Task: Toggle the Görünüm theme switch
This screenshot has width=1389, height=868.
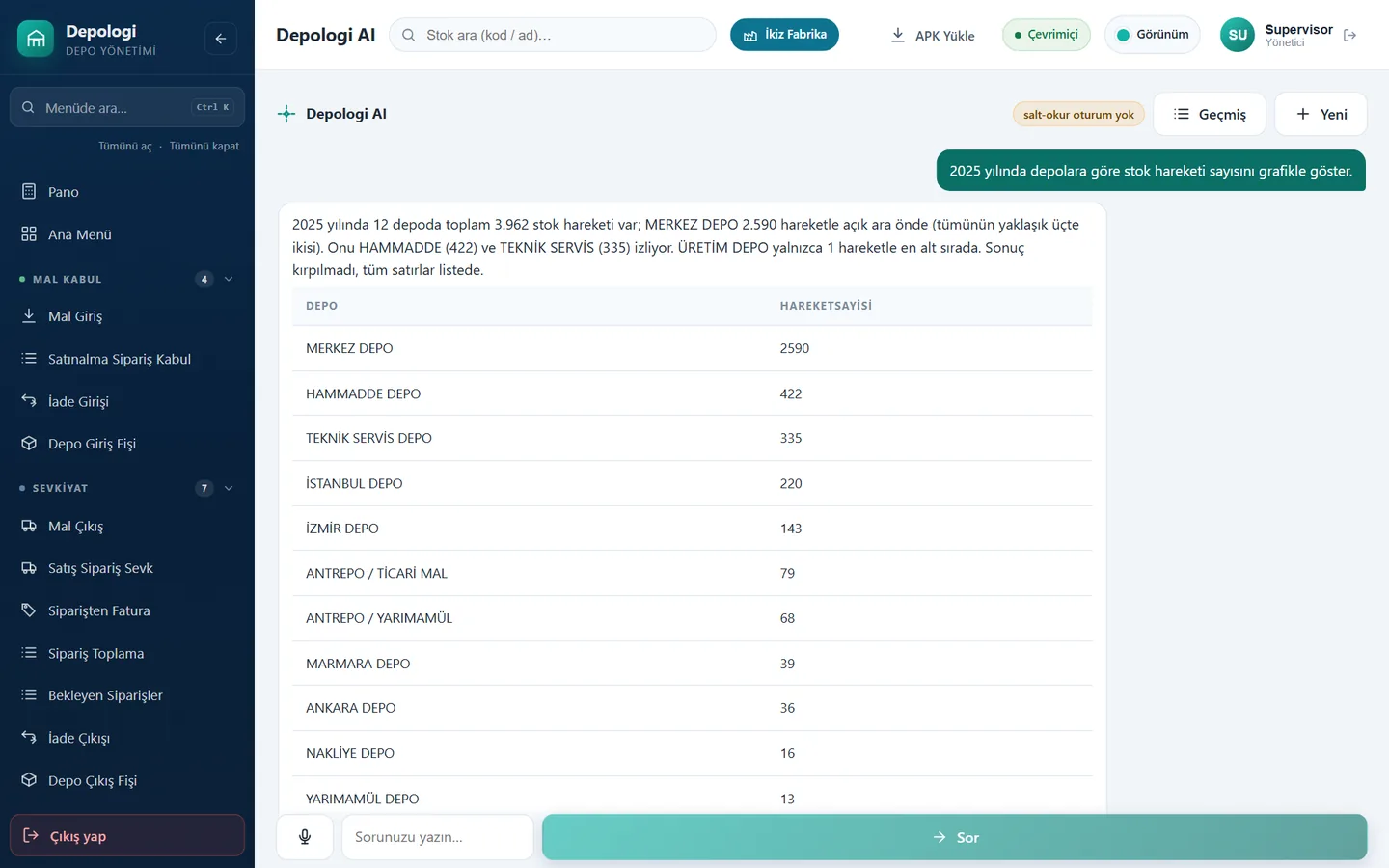Action: 1153,35
